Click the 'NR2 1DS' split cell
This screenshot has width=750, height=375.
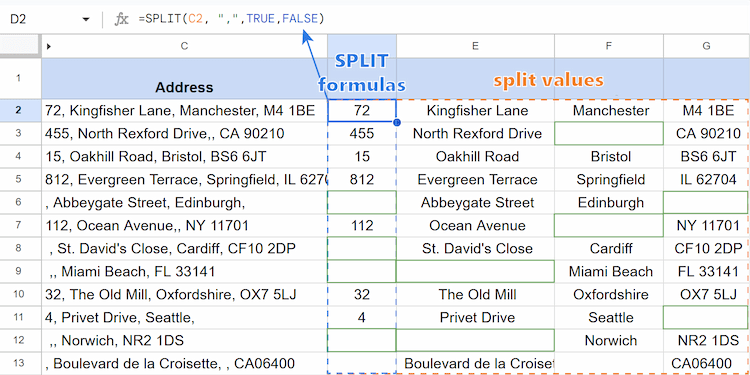point(706,340)
